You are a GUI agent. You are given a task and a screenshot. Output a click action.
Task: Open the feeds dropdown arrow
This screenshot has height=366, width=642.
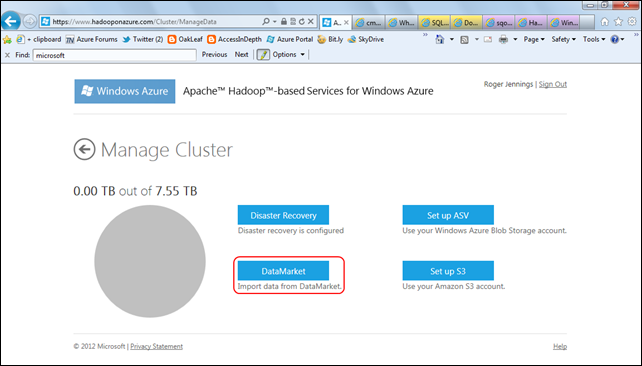[x=477, y=39]
